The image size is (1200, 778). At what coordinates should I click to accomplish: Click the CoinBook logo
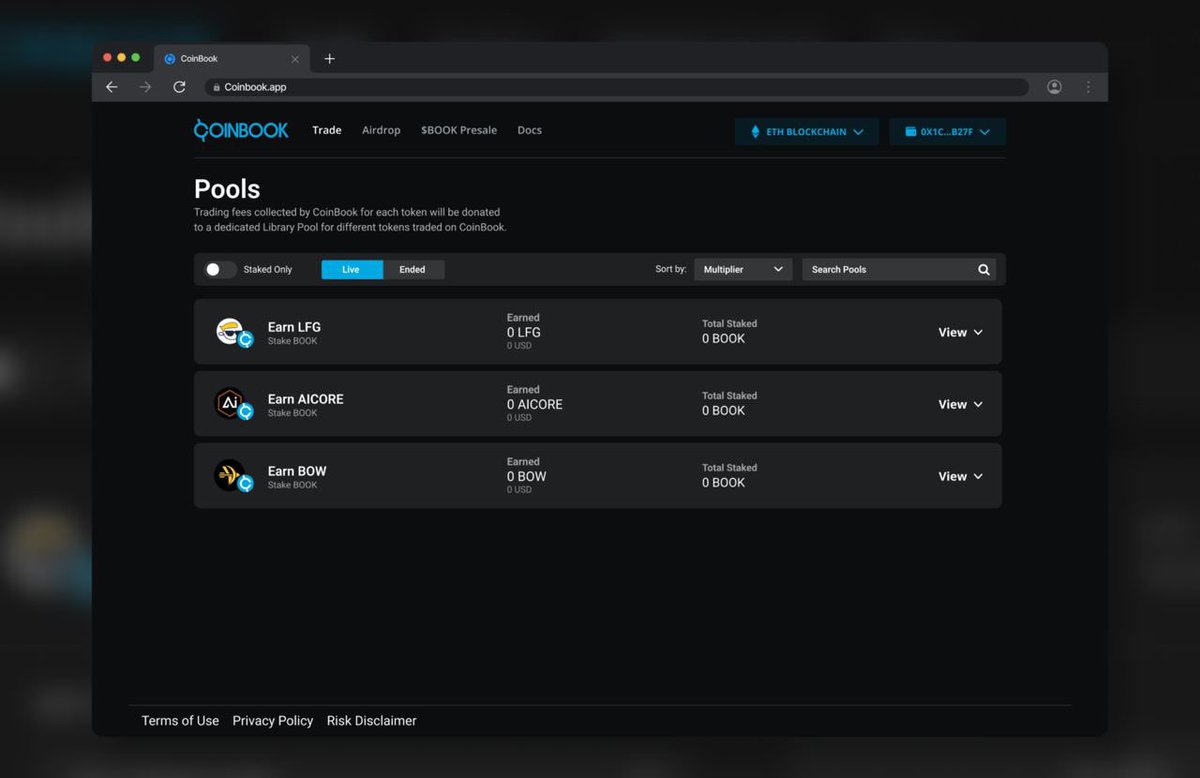point(241,130)
